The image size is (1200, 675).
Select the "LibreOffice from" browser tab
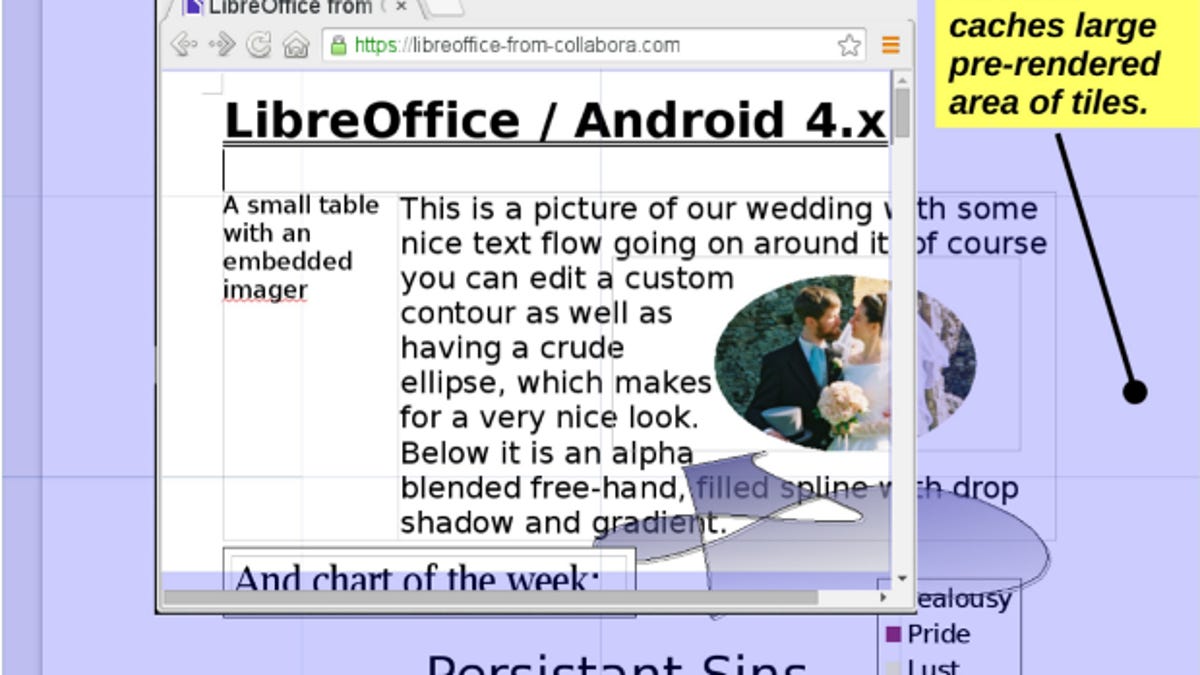[290, 8]
